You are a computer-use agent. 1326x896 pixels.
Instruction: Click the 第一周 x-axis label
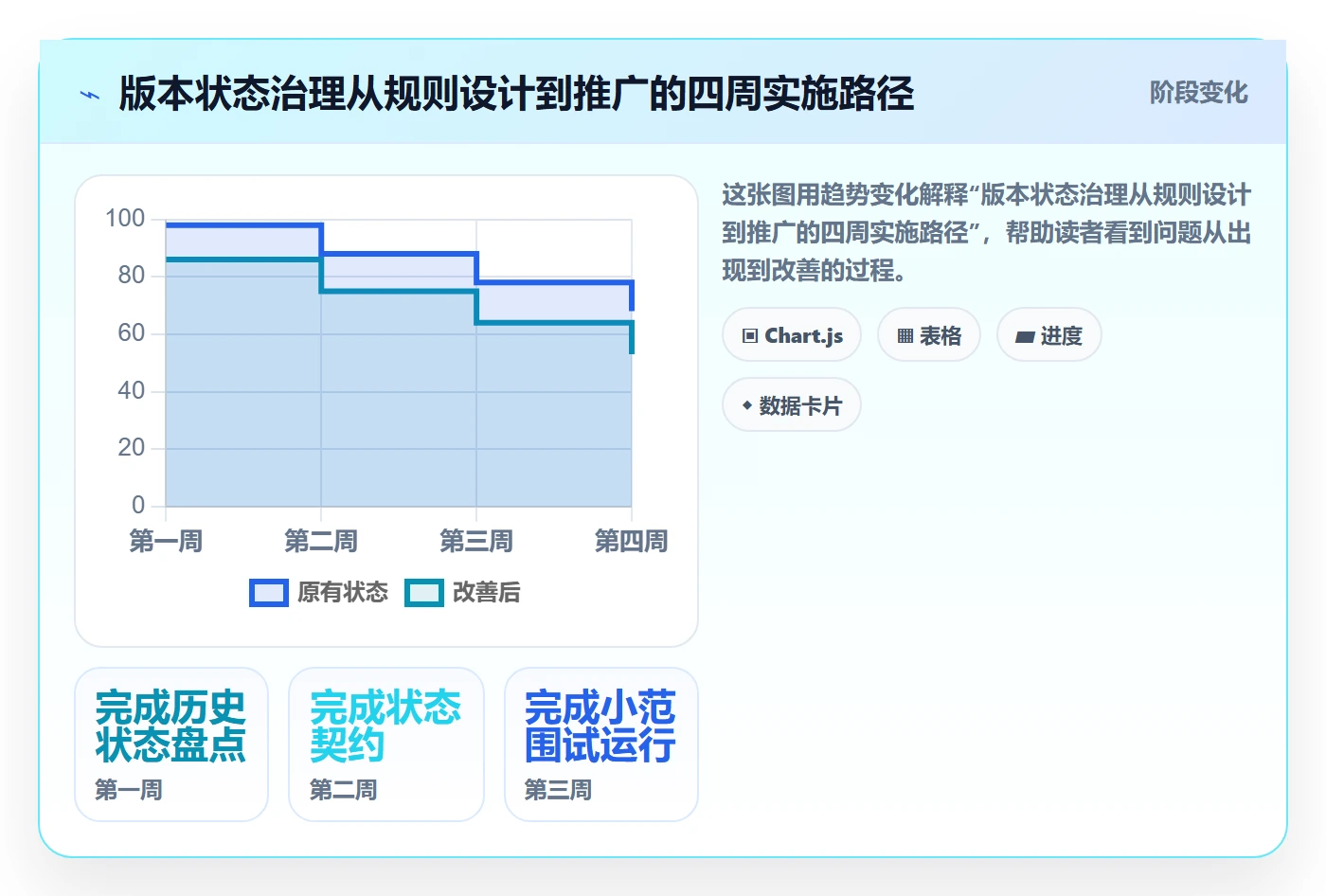[166, 542]
